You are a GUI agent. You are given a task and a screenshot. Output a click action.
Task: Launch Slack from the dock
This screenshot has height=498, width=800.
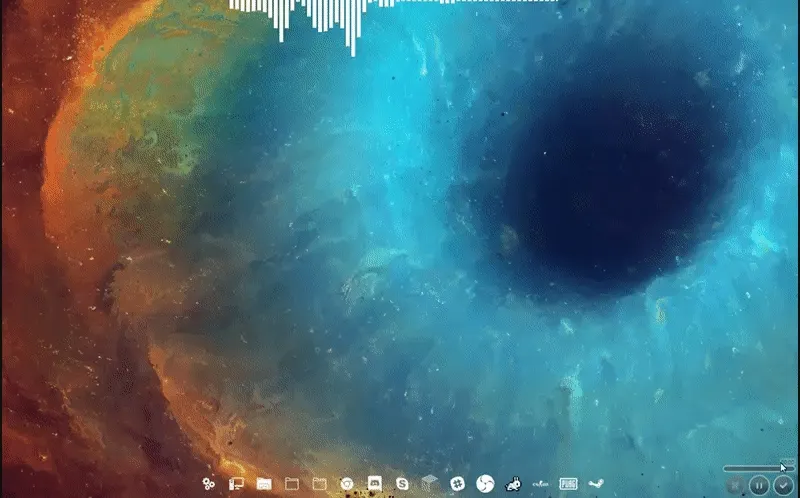point(457,484)
